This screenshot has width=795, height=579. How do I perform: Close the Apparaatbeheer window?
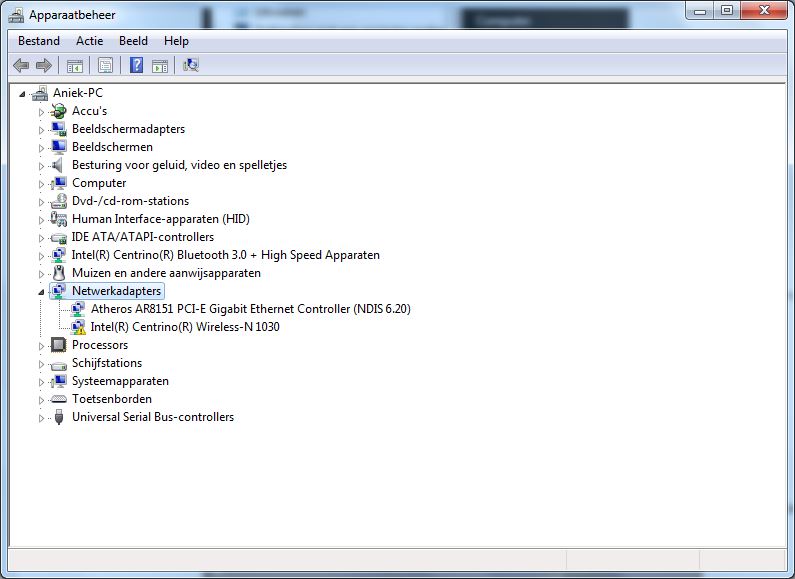click(x=764, y=11)
